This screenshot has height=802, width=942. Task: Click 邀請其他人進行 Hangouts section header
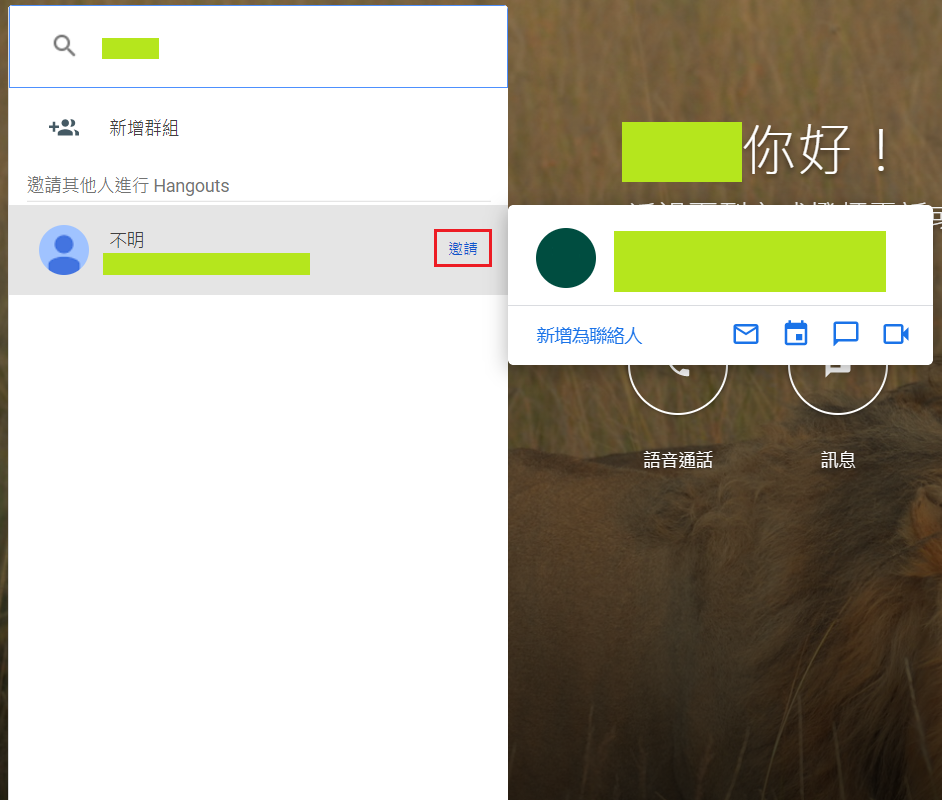[128, 186]
